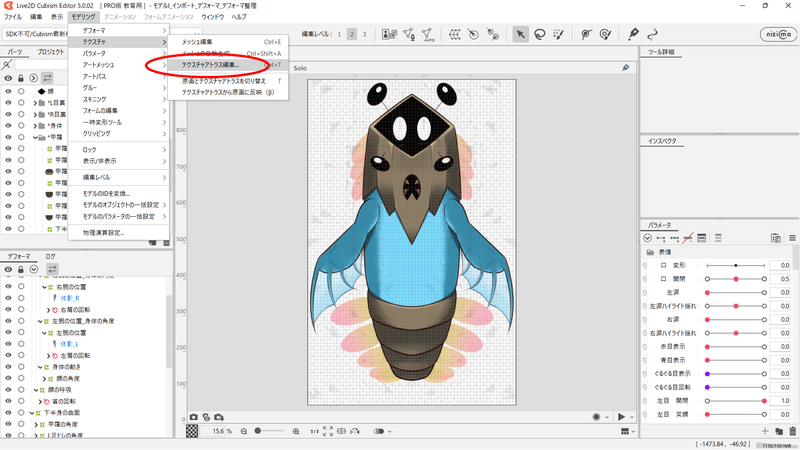
Task: Switch to the プロジェクト tab
Action: (x=51, y=52)
